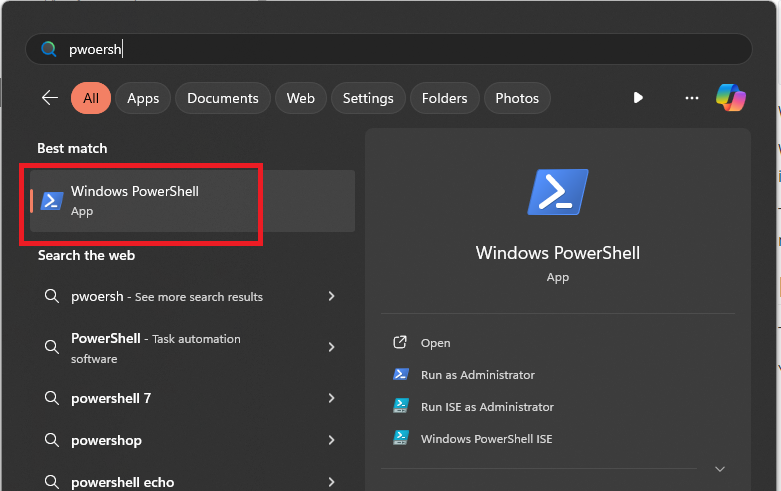Open the Copilot icon
The image size is (781, 491).
(731, 97)
